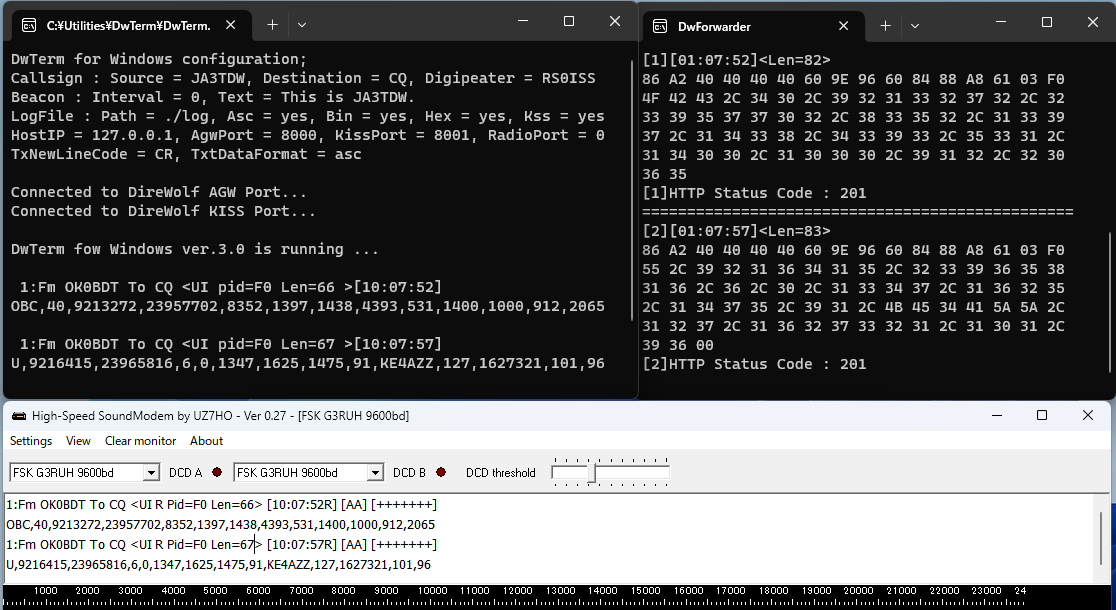Image resolution: width=1116 pixels, height=610 pixels.
Task: Minimize the DwTerm window
Action: click(x=523, y=21)
